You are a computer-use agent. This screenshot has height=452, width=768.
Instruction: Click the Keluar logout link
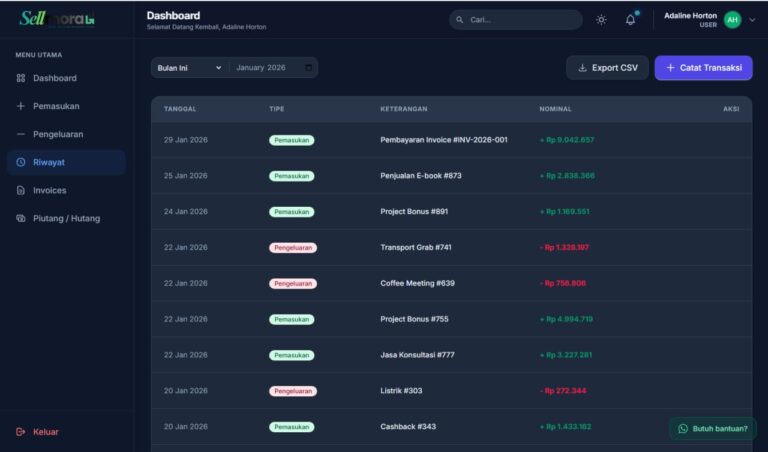[x=45, y=432]
